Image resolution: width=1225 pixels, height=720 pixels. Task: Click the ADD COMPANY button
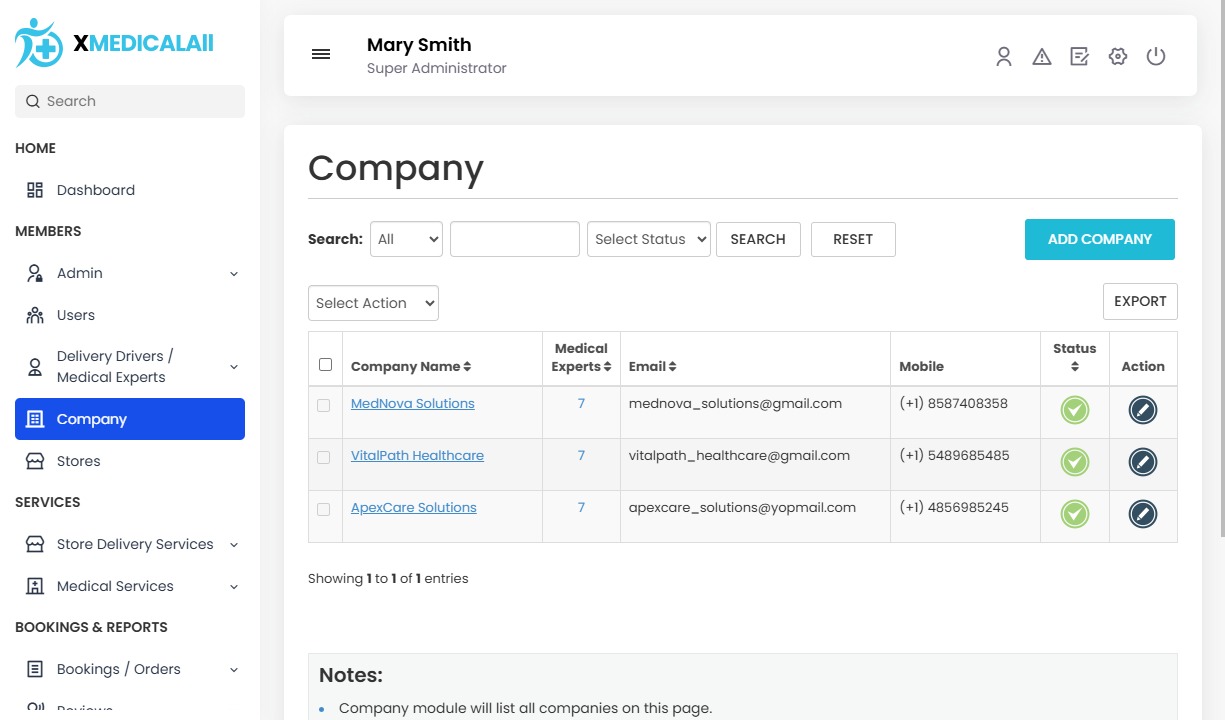[1099, 240]
